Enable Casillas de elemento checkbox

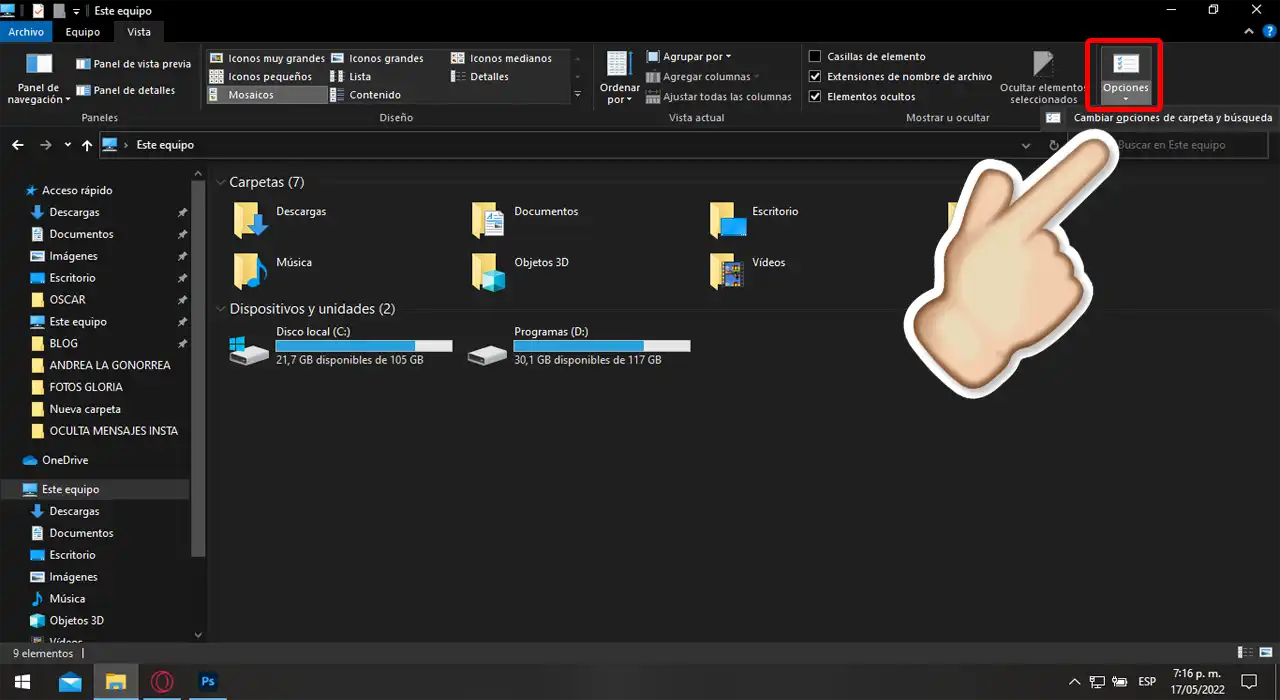click(815, 57)
